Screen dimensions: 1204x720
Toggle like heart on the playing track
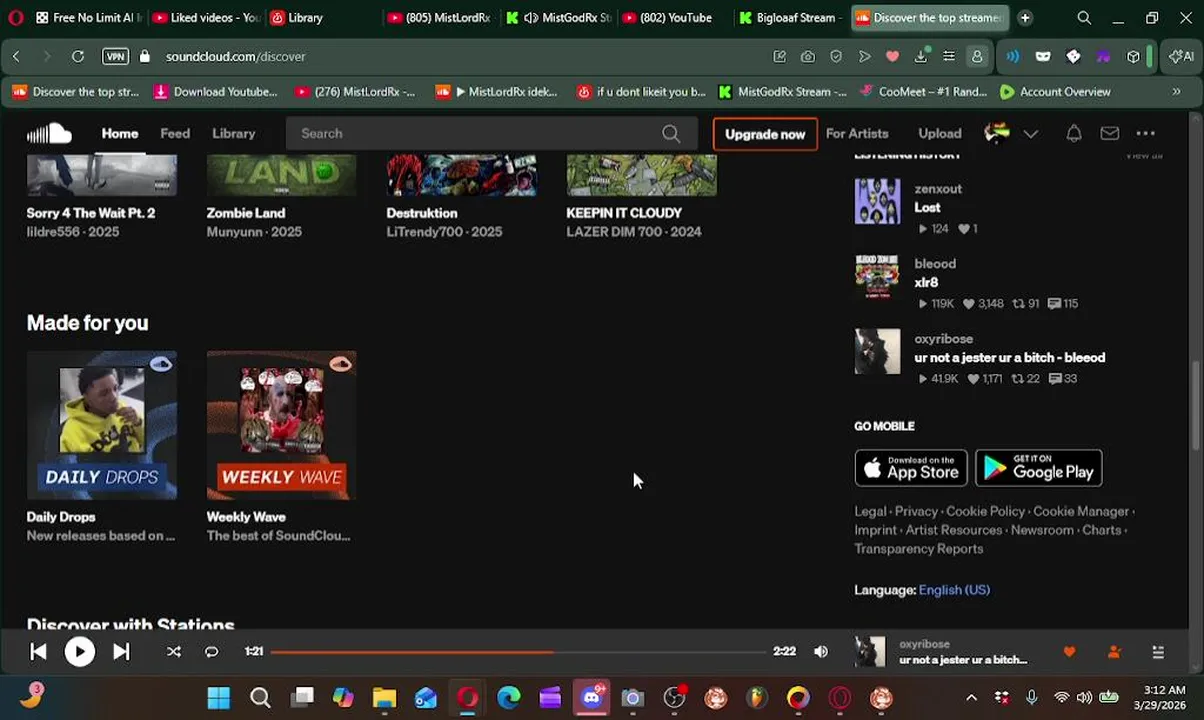(x=1069, y=652)
